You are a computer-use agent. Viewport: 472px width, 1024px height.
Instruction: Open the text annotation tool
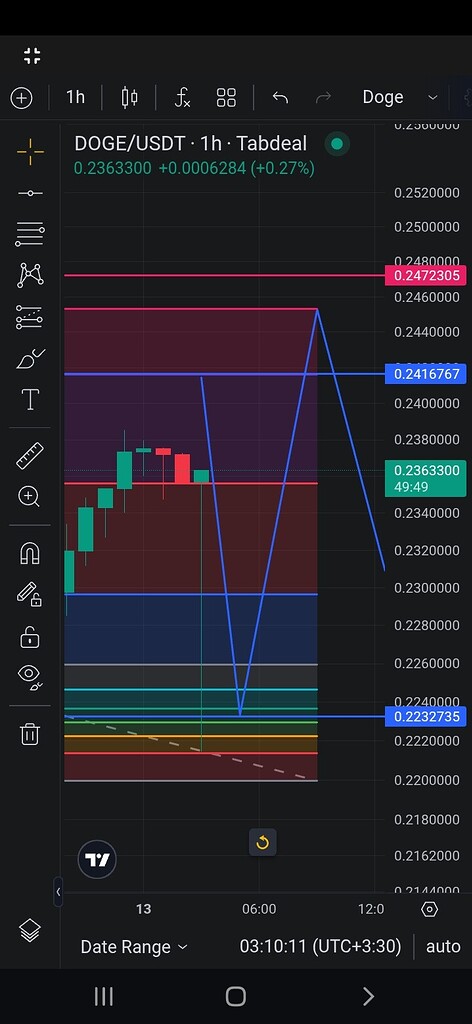tap(30, 399)
